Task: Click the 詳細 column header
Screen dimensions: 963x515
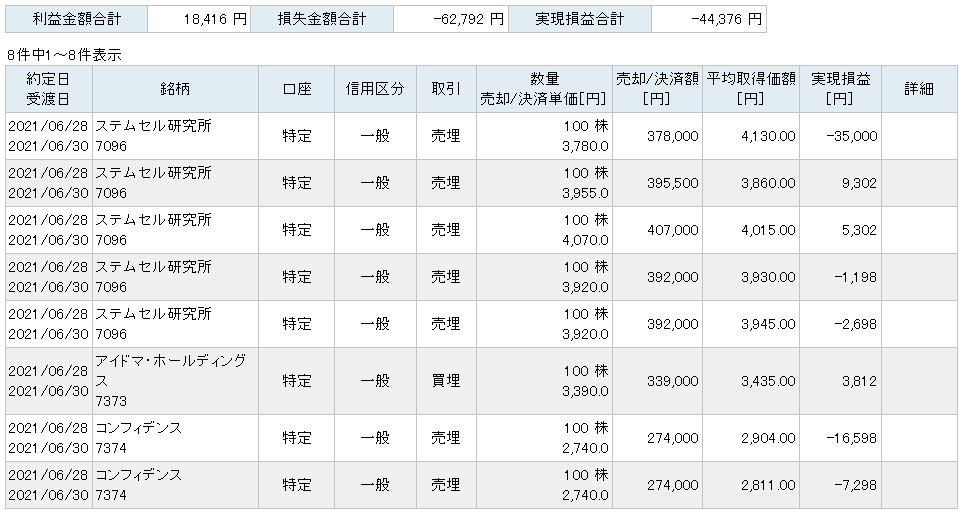Action: point(919,89)
